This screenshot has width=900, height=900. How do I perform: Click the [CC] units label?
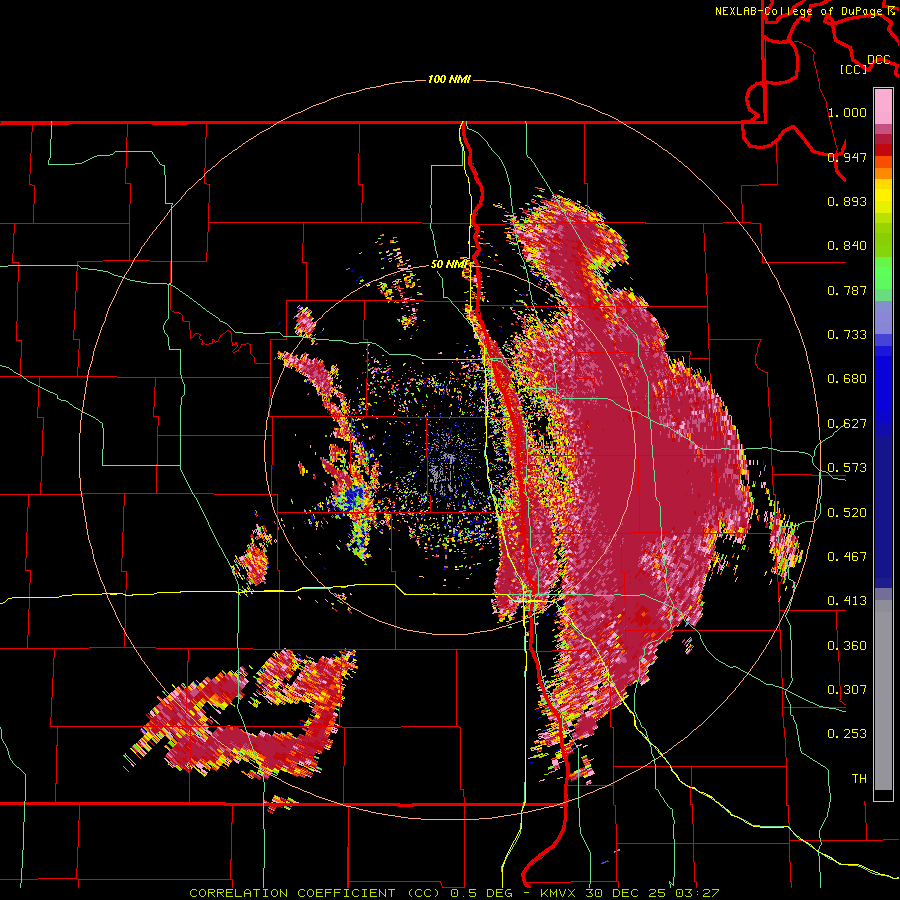854,69
